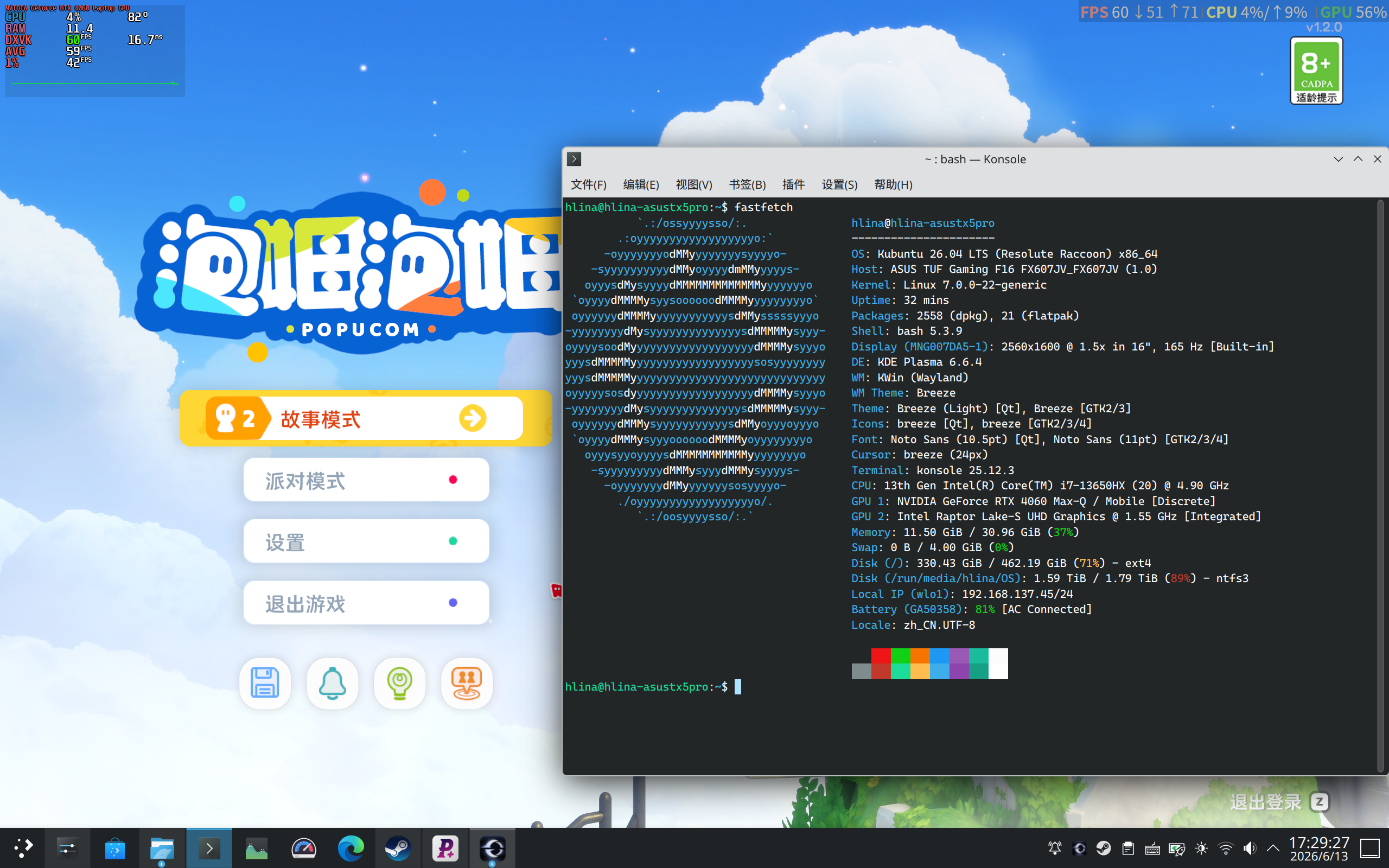
Task: Click the "KWin (Wayland)" WM text
Action: [x=923, y=378]
